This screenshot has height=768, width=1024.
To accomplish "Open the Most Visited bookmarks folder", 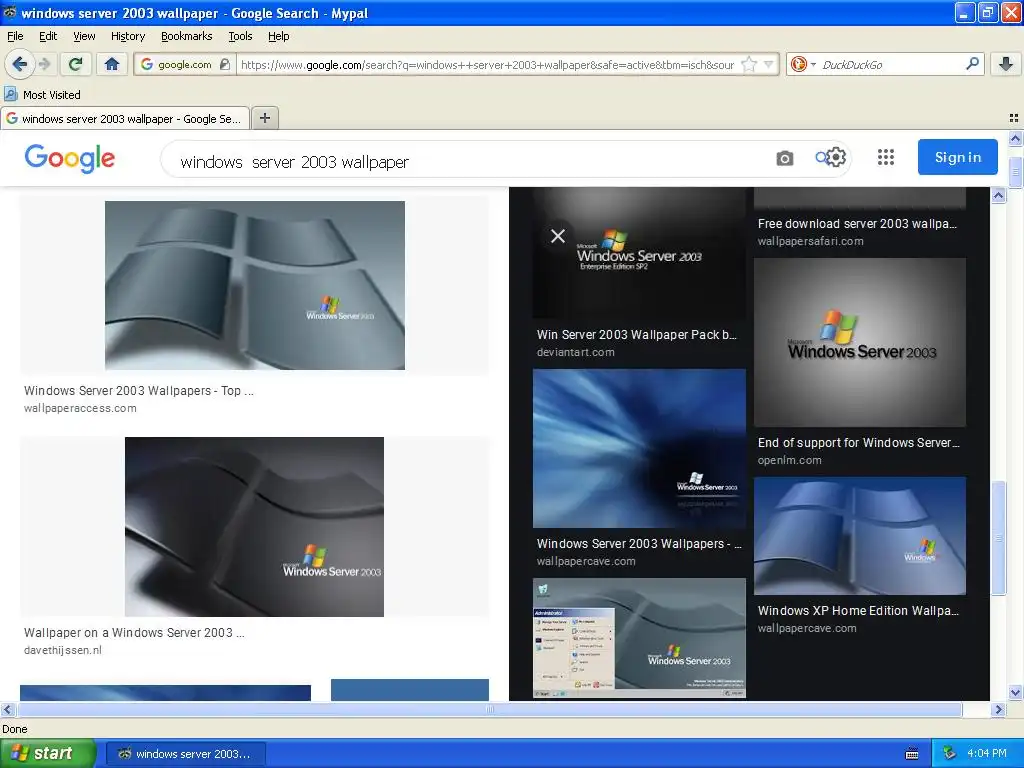I will coord(43,95).
